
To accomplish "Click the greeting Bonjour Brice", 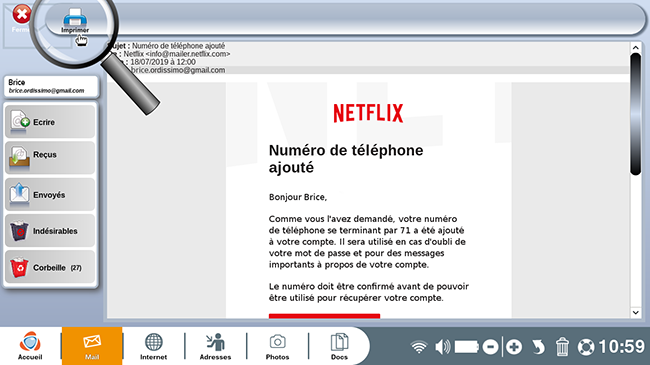I will (298, 197).
